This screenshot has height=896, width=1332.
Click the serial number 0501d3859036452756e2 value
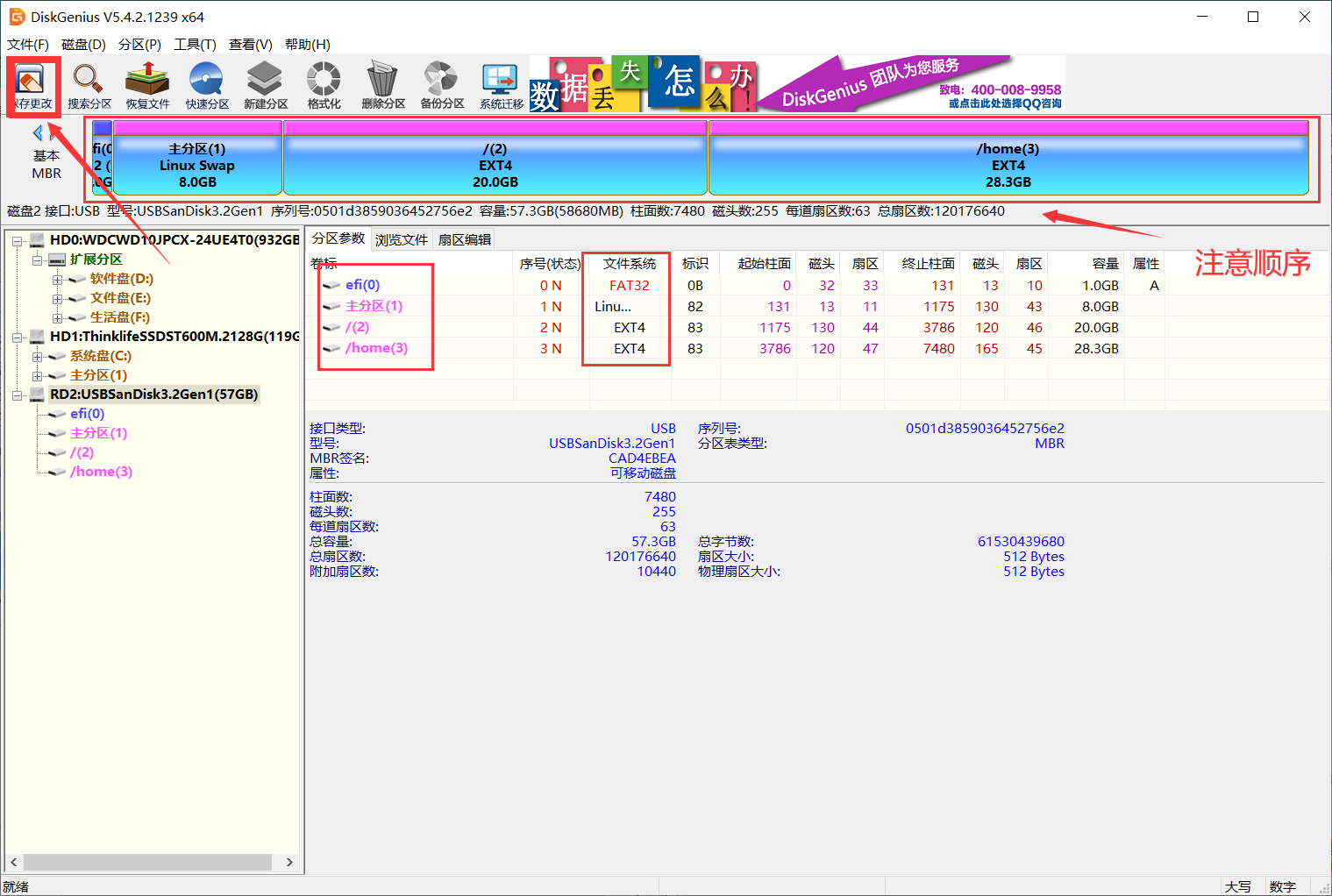pyautogui.click(x=985, y=428)
